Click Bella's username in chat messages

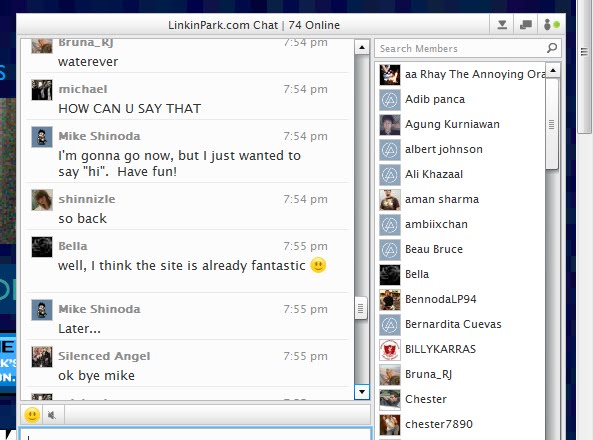click(x=73, y=246)
